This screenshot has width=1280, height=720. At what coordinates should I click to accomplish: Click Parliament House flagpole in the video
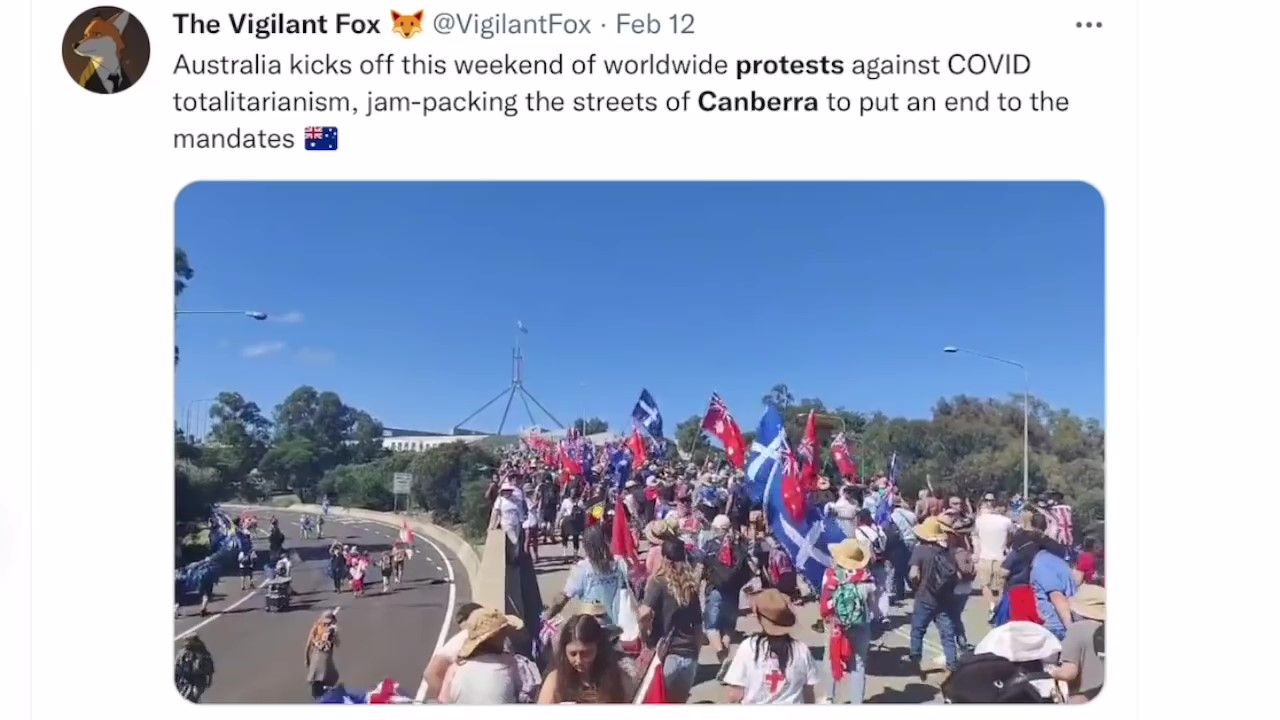click(518, 380)
